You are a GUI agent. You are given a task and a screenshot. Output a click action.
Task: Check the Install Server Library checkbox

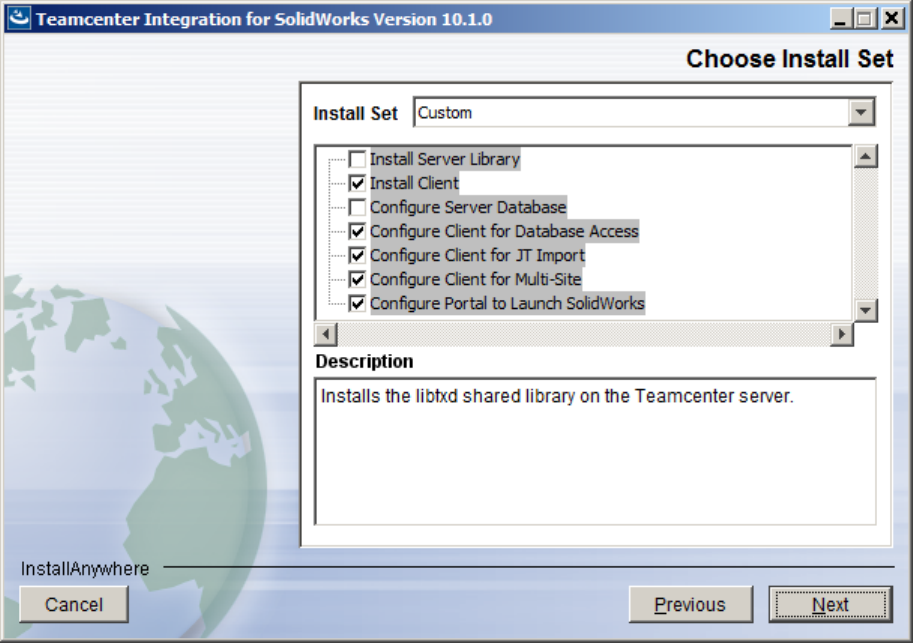click(357, 159)
